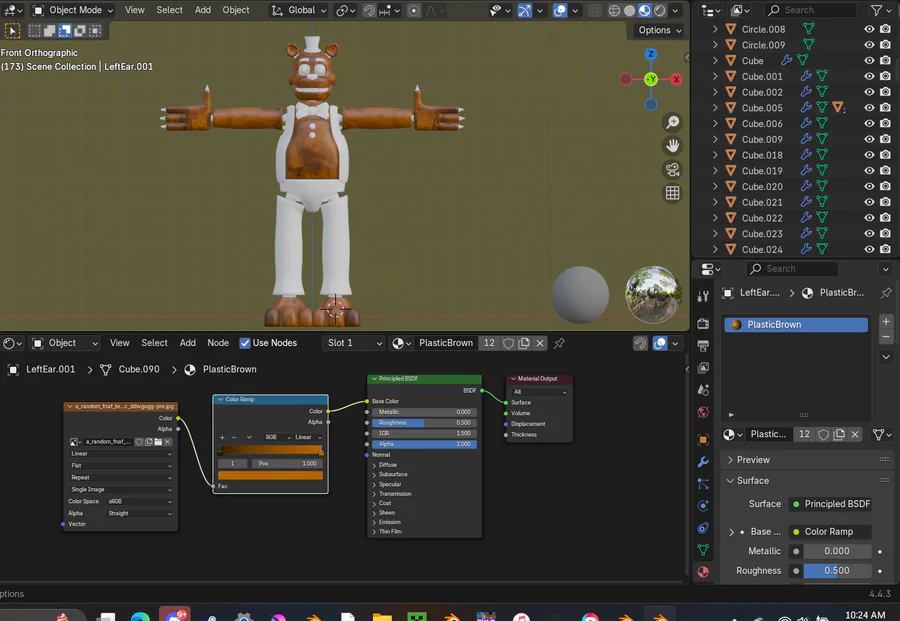
Task: Open the Object Data properties tab
Action: (x=703, y=550)
